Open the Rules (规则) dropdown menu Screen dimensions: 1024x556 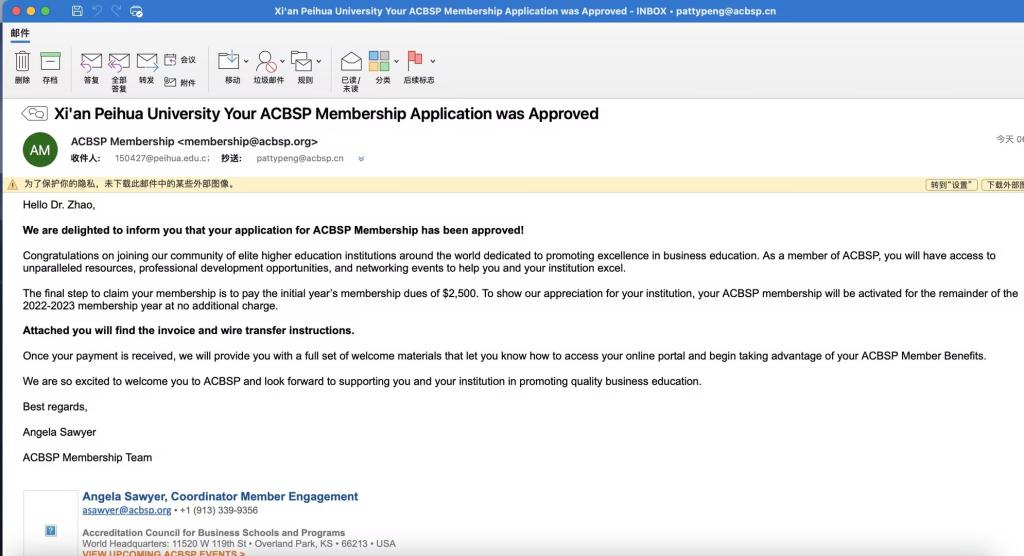click(319, 61)
